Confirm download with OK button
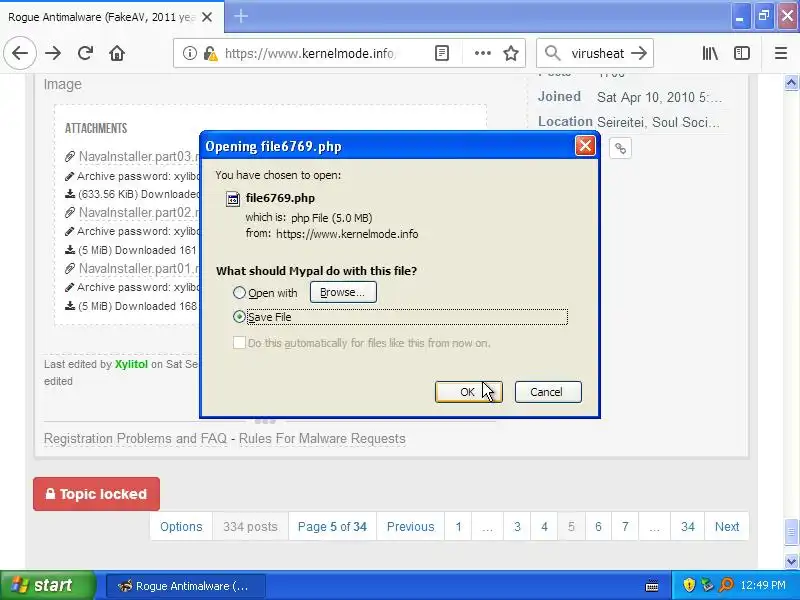 coord(468,392)
